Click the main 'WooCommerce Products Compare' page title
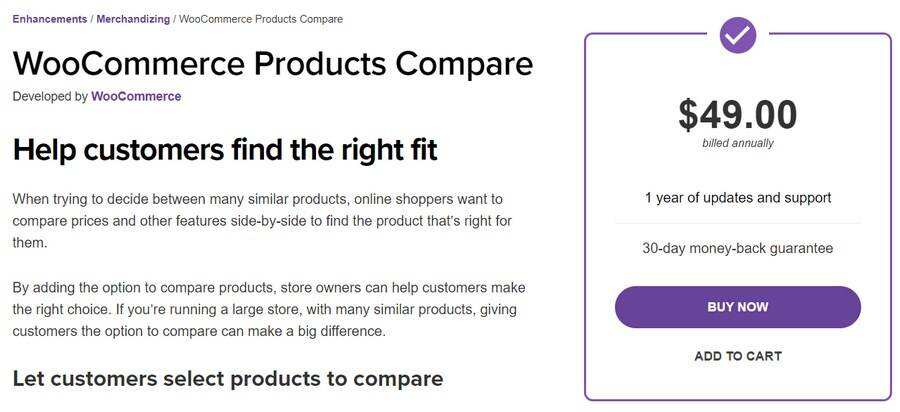The image size is (900, 412). 272,64
